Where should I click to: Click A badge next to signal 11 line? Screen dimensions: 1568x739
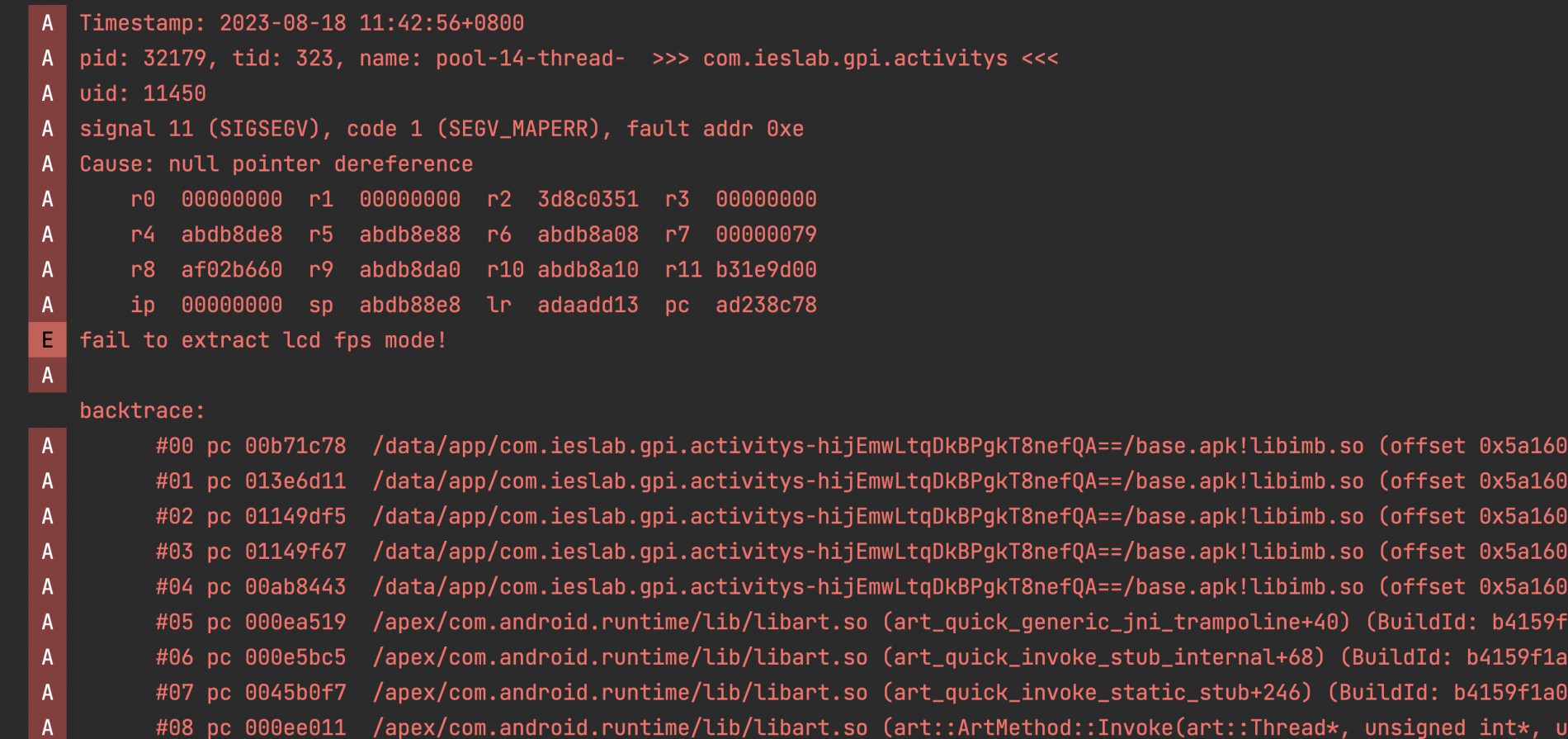tap(47, 129)
